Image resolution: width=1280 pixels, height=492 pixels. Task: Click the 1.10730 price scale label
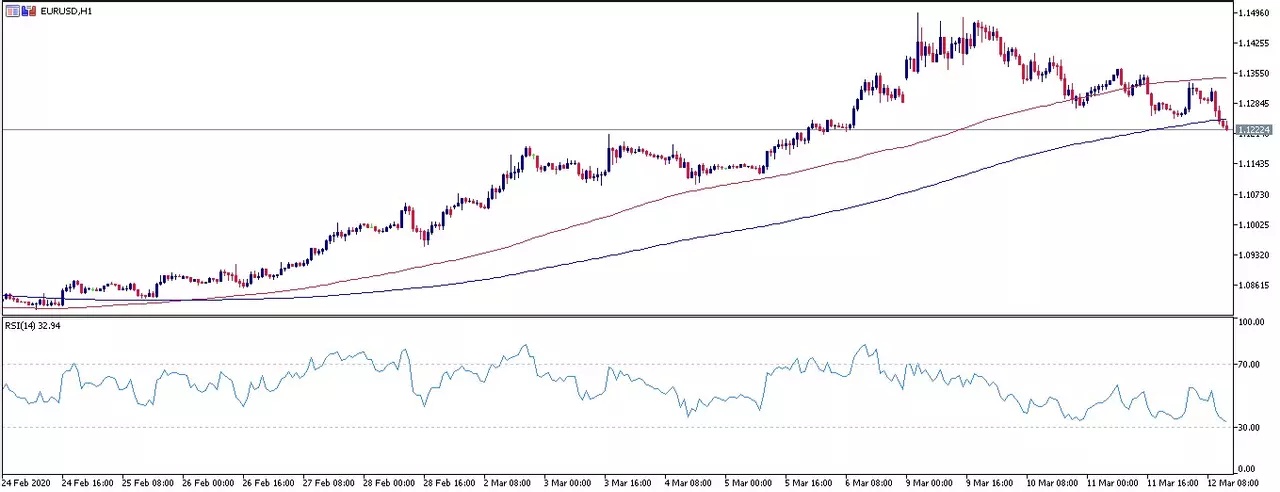point(1255,194)
